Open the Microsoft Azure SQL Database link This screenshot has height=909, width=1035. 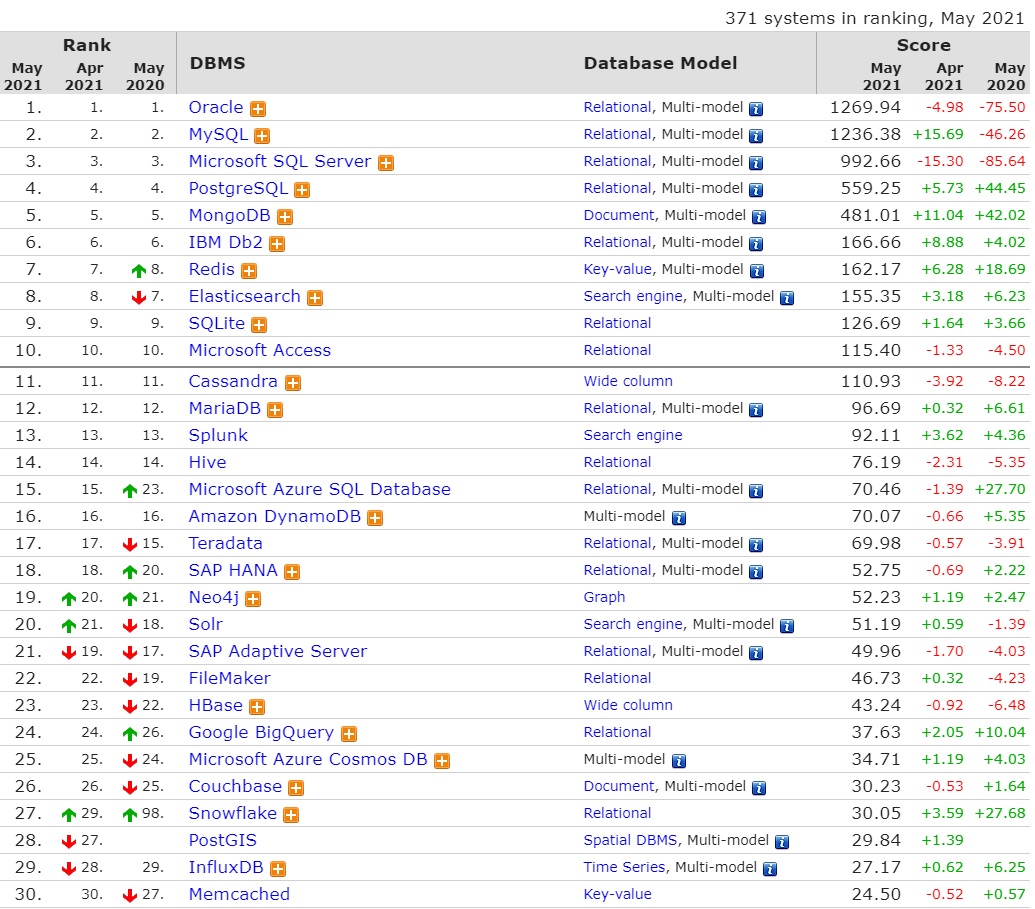pos(319,490)
